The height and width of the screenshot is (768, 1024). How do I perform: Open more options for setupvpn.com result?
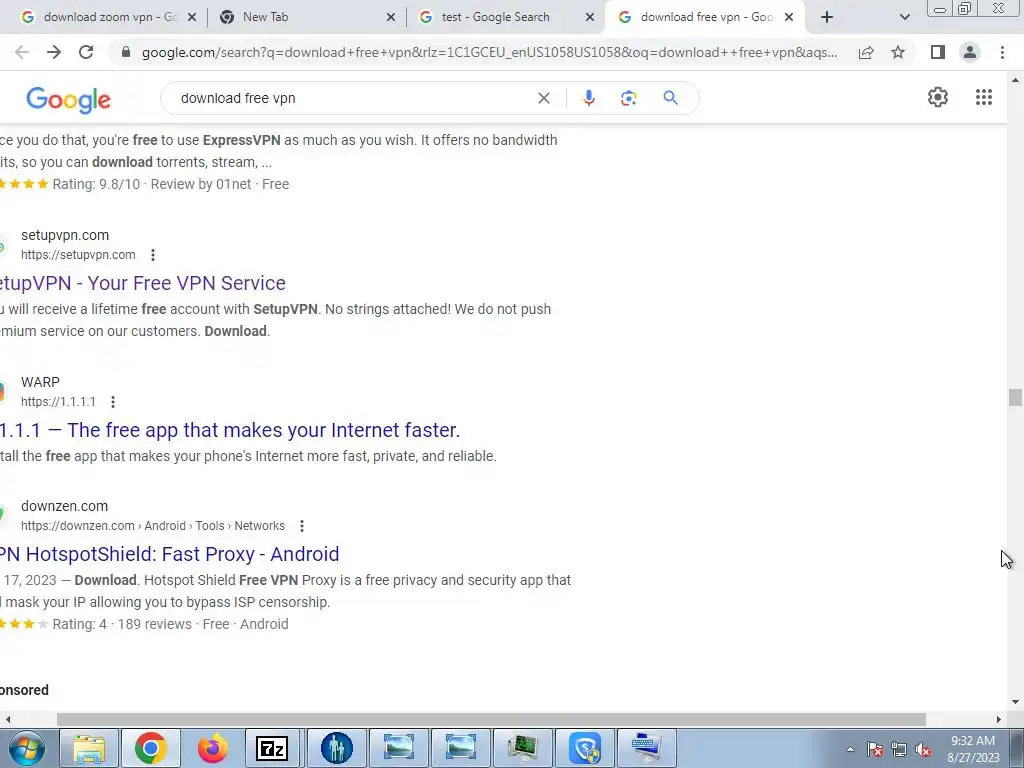pos(153,255)
